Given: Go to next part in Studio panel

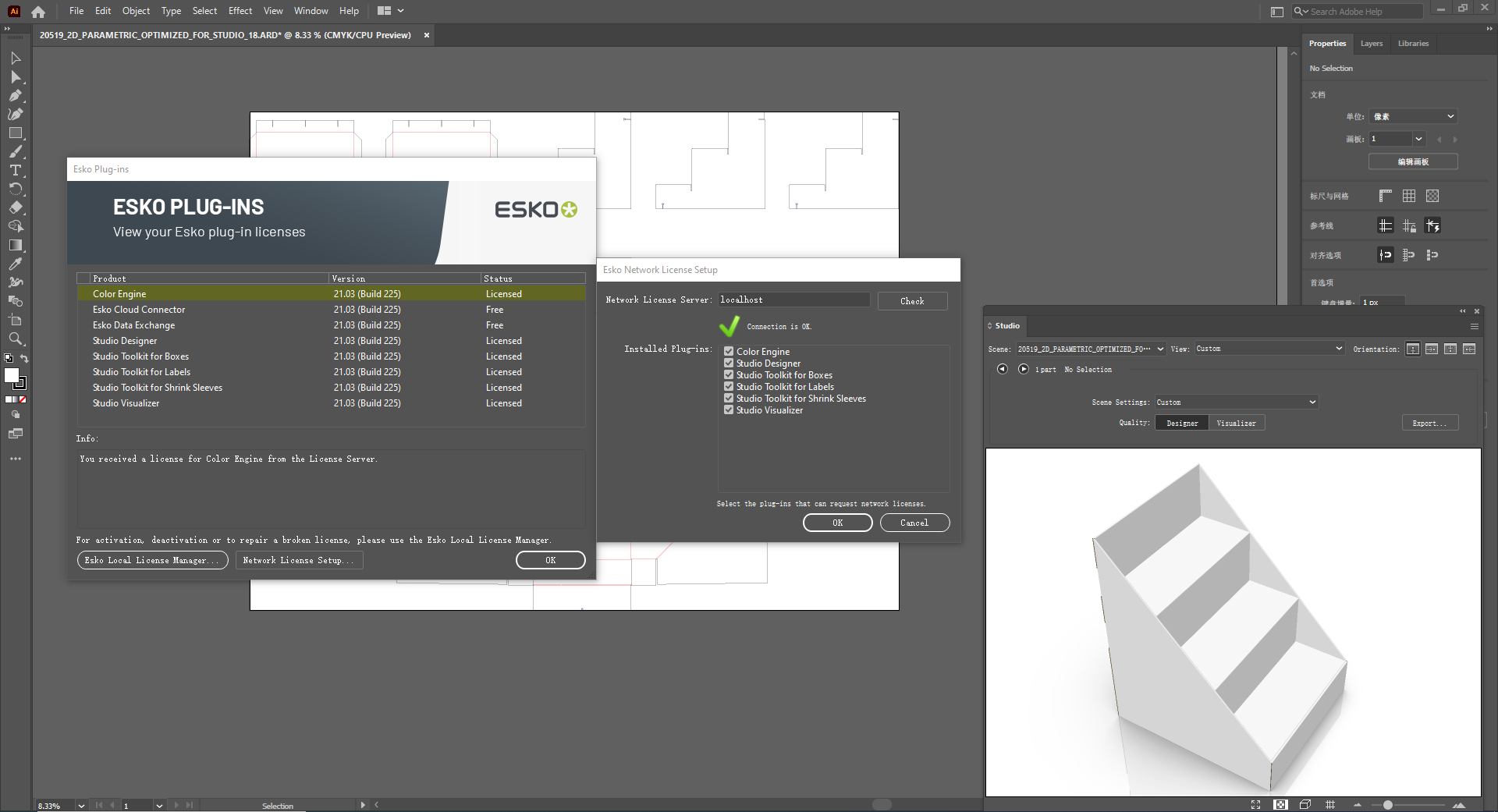Looking at the screenshot, I should [1024, 369].
